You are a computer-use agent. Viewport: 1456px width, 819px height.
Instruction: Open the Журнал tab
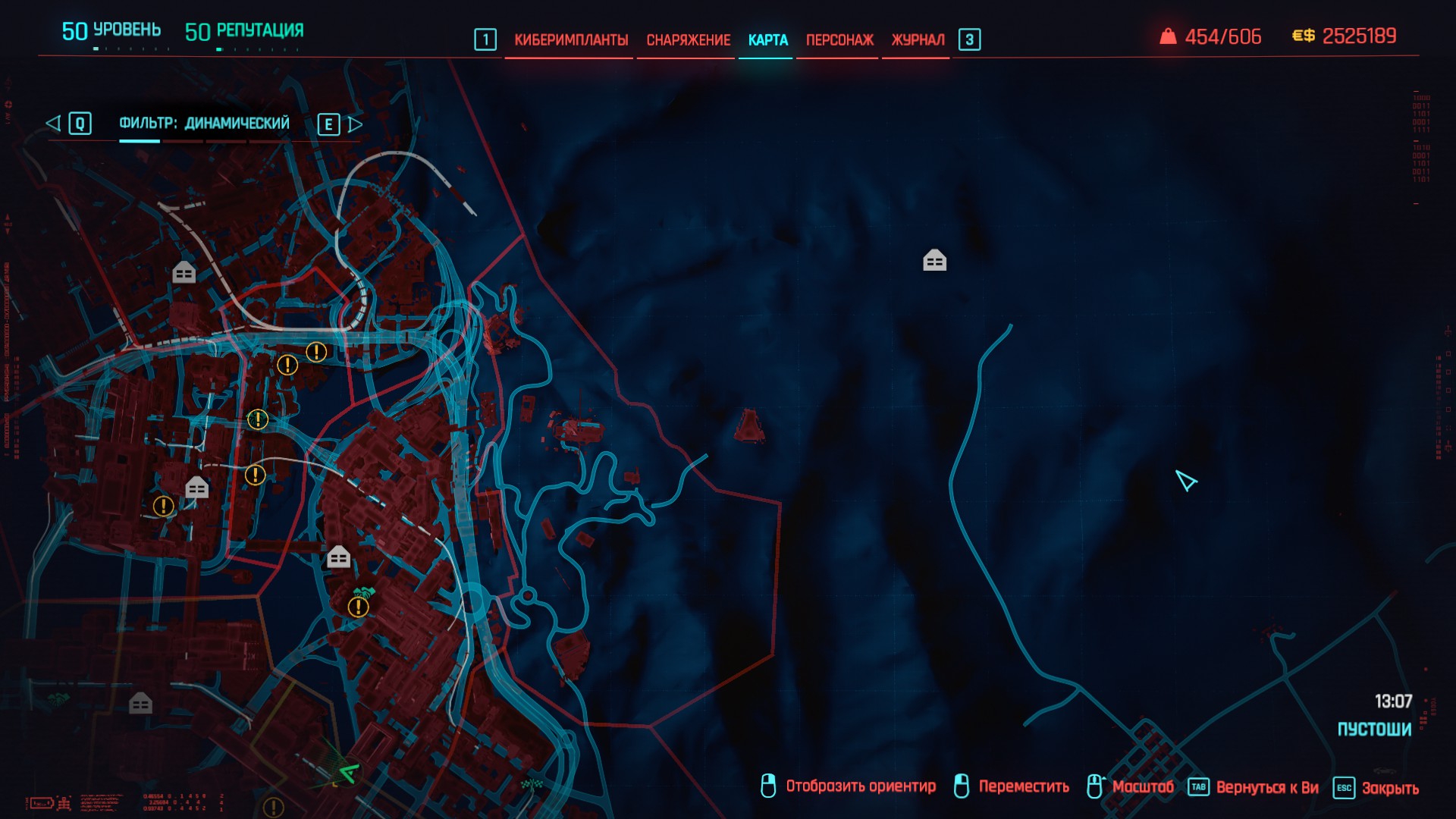(917, 39)
